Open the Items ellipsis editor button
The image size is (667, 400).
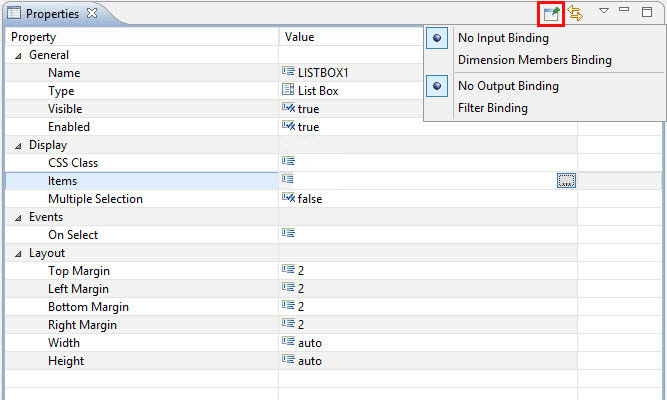tap(566, 181)
